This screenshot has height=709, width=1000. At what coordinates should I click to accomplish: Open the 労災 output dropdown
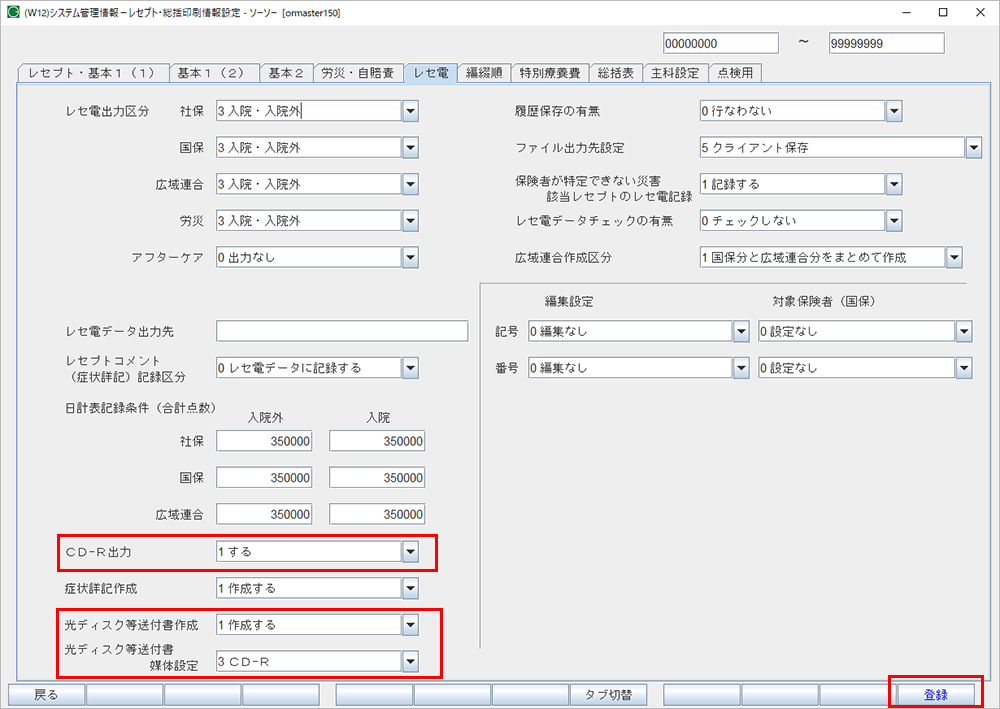409,221
